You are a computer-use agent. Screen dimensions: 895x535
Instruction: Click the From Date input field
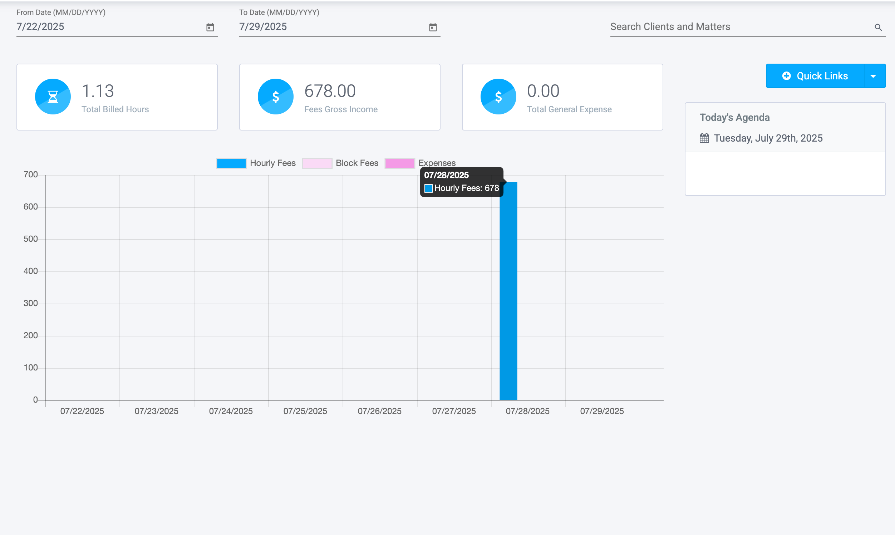(x=105, y=27)
